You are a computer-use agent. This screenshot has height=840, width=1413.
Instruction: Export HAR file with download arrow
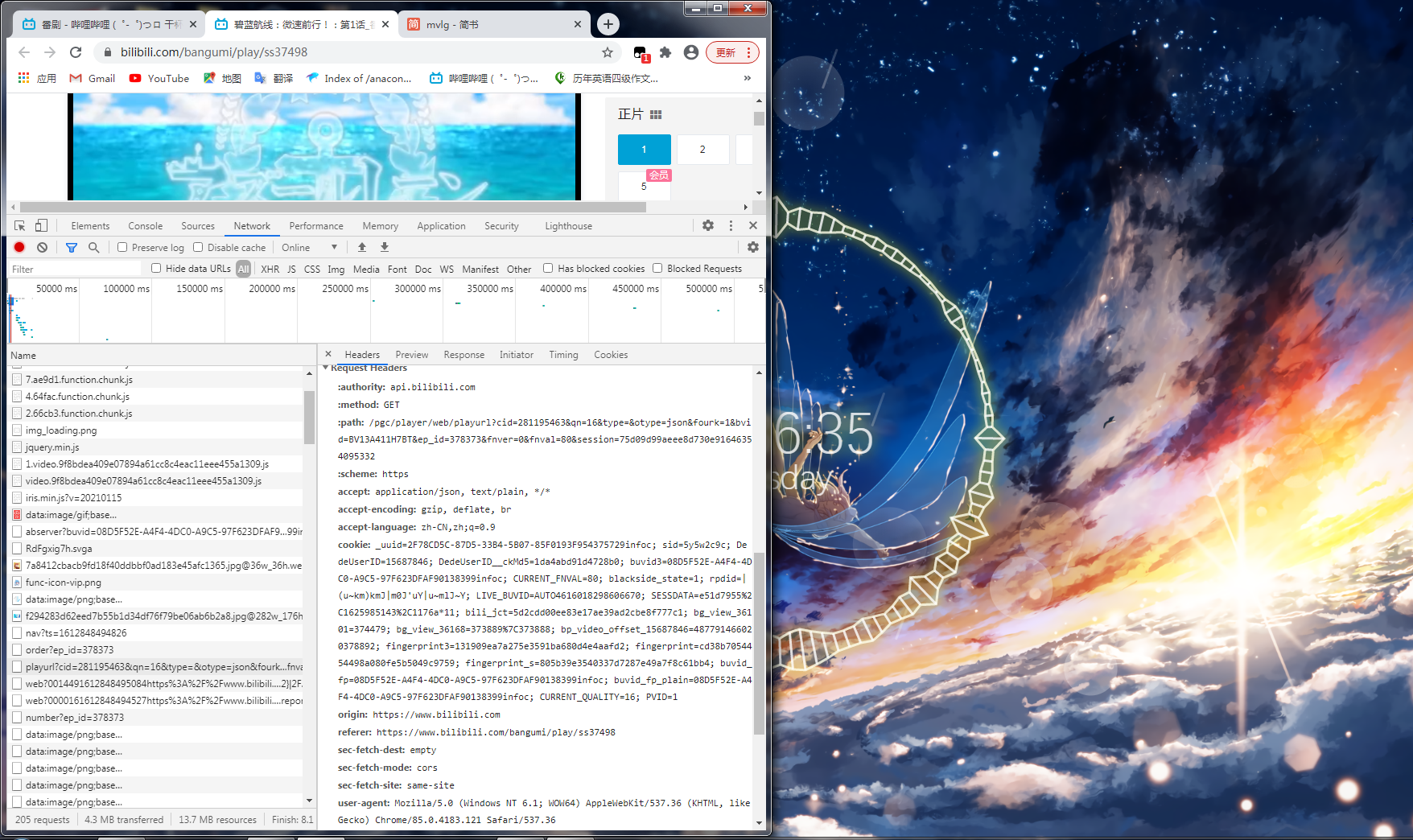pyautogui.click(x=385, y=248)
